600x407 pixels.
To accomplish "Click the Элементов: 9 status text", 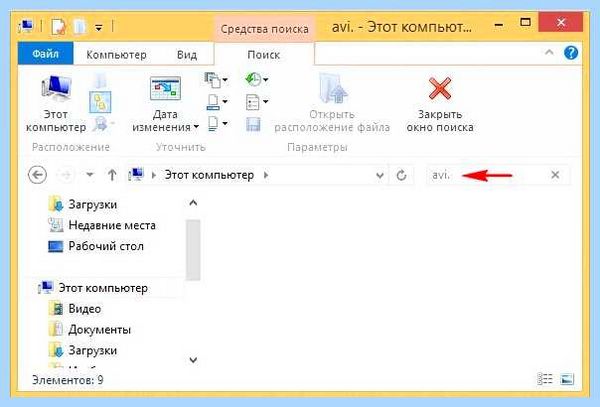I will coord(67,380).
